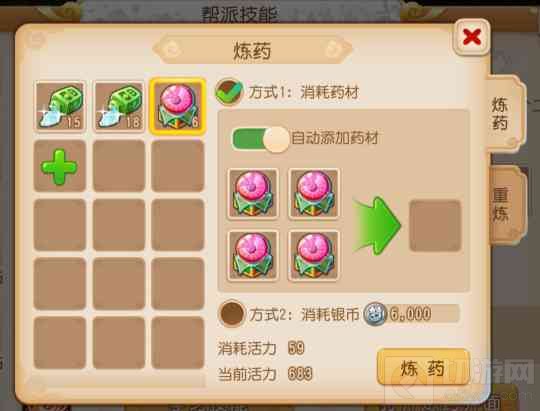This screenshot has height=411, width=540.
Task: Close the 炼药 dialog with the red X
Action: [471, 37]
